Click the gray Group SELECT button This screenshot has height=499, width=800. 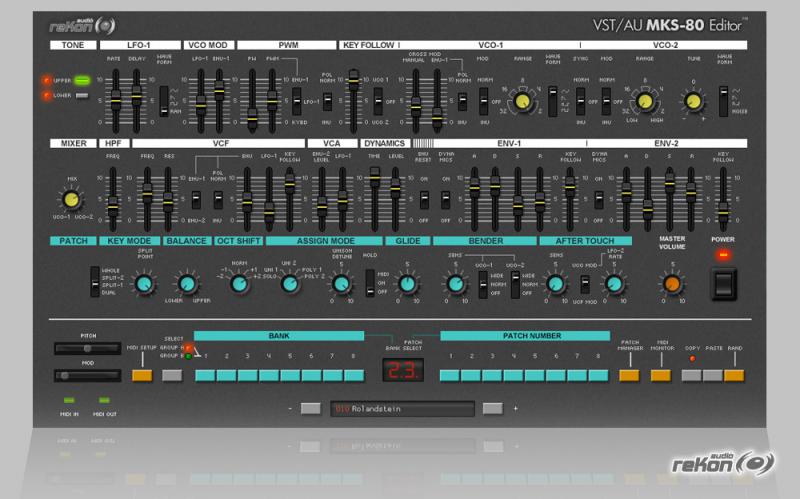point(172,376)
